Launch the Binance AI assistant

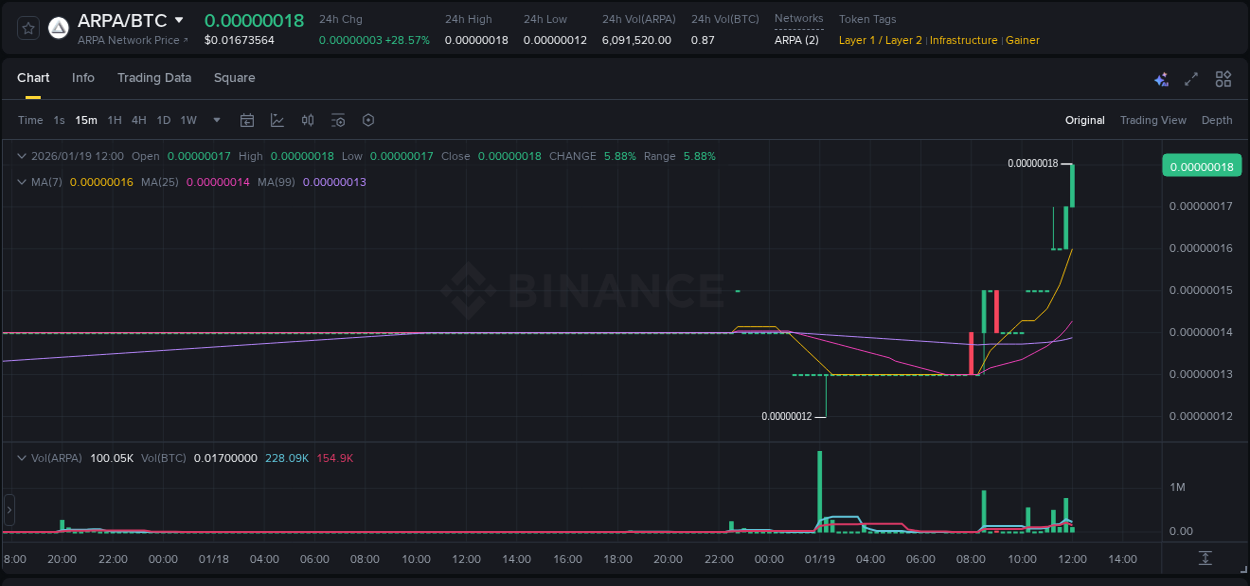coord(1161,78)
